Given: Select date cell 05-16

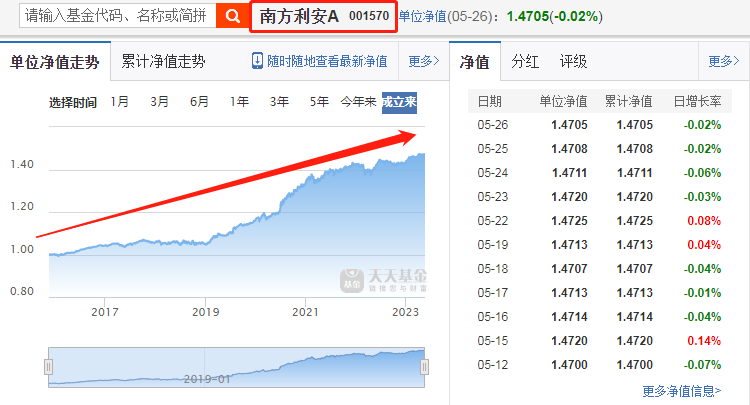Looking at the screenshot, I should pyautogui.click(x=493, y=317).
